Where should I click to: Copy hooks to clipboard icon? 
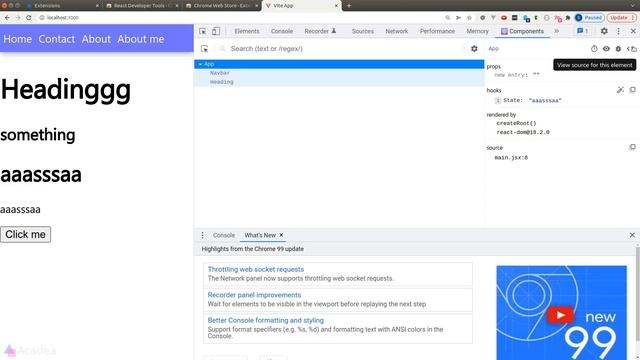632,90
